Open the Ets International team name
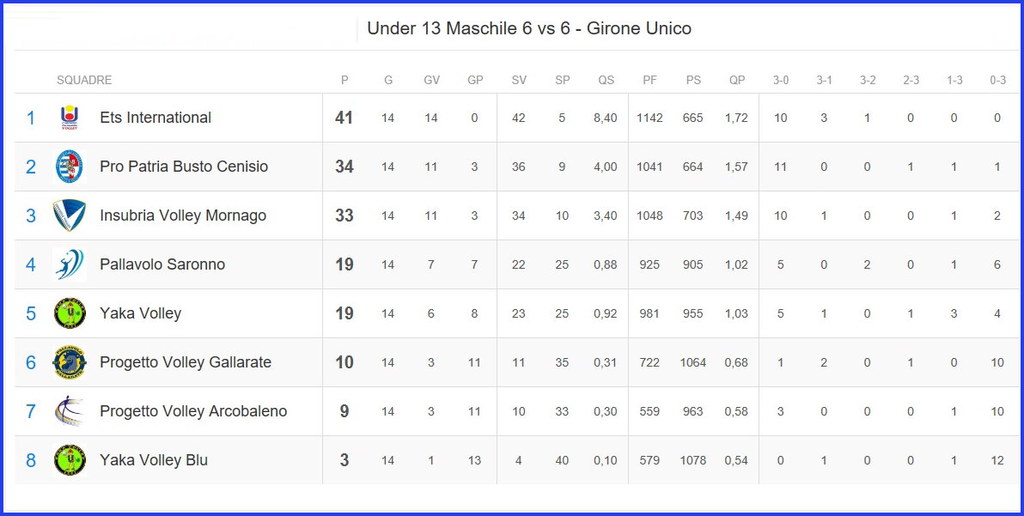 tap(155, 118)
